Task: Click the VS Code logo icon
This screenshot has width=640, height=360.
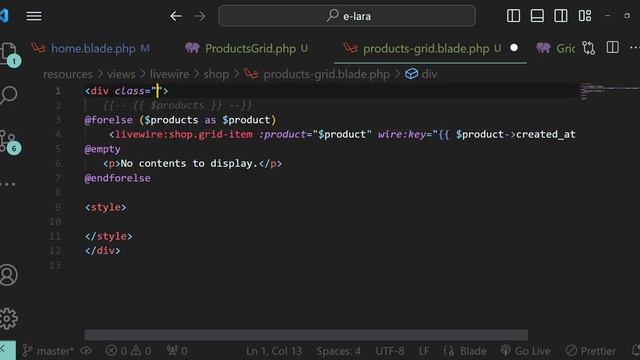Action: (4, 16)
